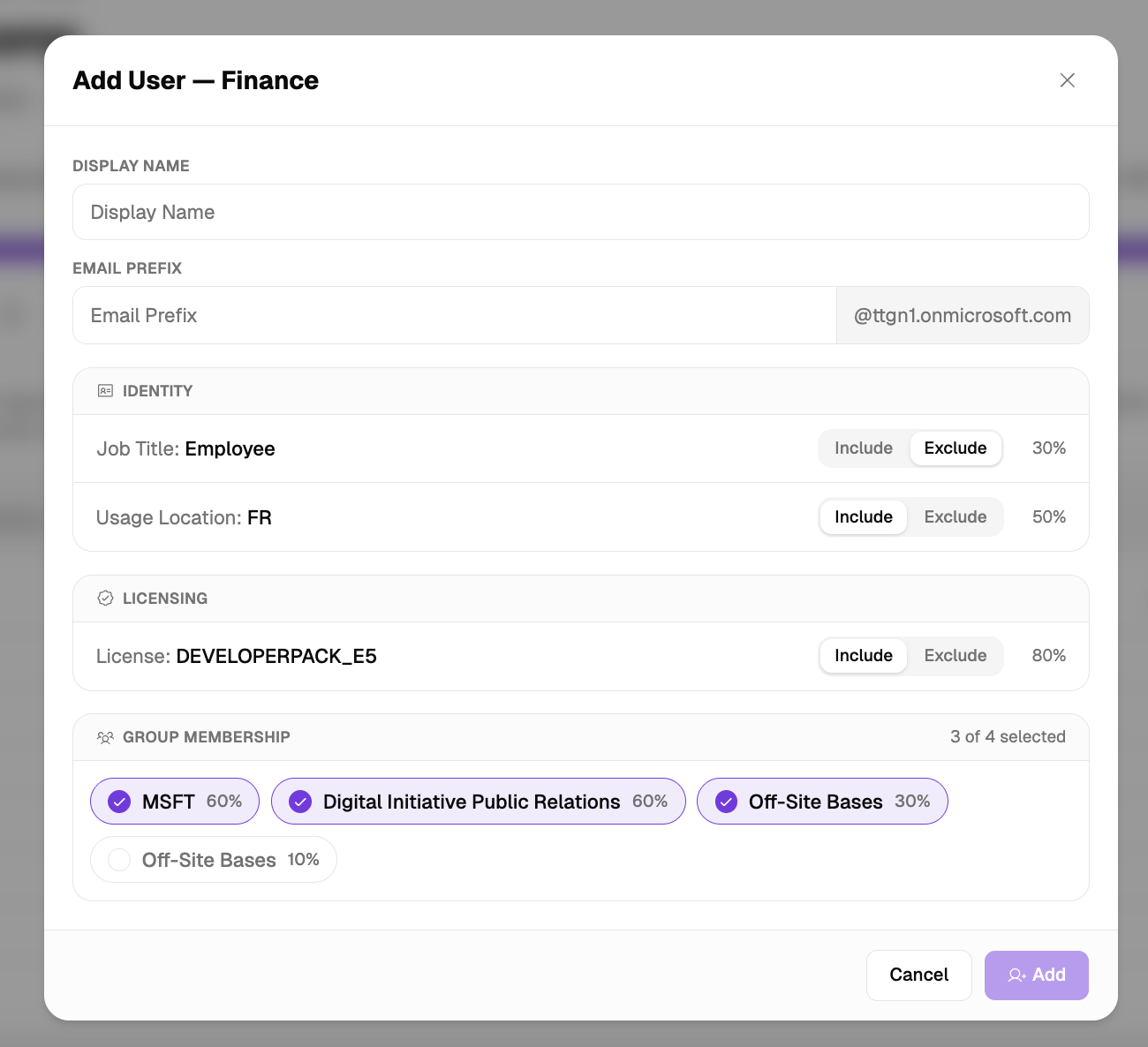Click the "3 of 4 selected" count
The image size is (1148, 1047).
(1008, 737)
